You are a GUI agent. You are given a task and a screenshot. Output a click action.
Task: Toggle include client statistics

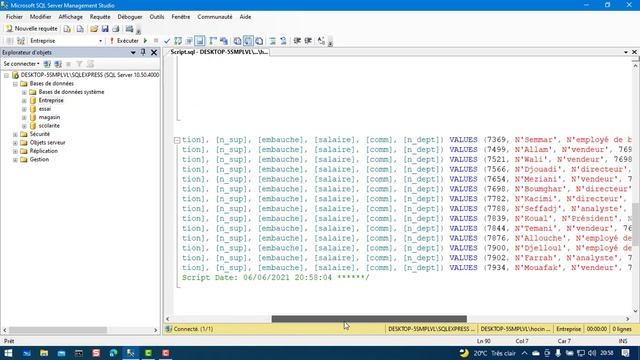pyautogui.click(x=224, y=41)
